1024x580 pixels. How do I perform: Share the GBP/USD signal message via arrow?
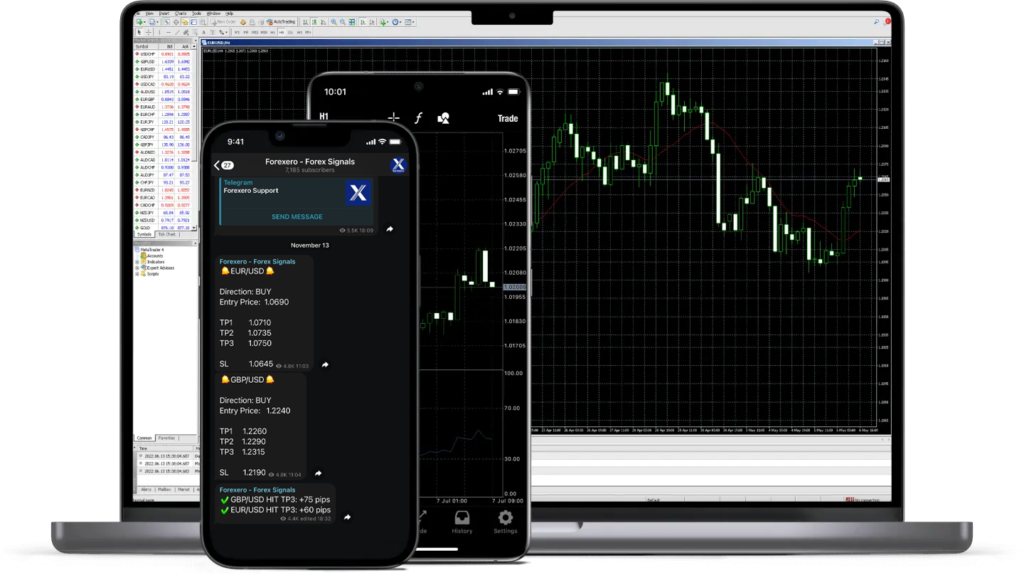[x=318, y=473]
